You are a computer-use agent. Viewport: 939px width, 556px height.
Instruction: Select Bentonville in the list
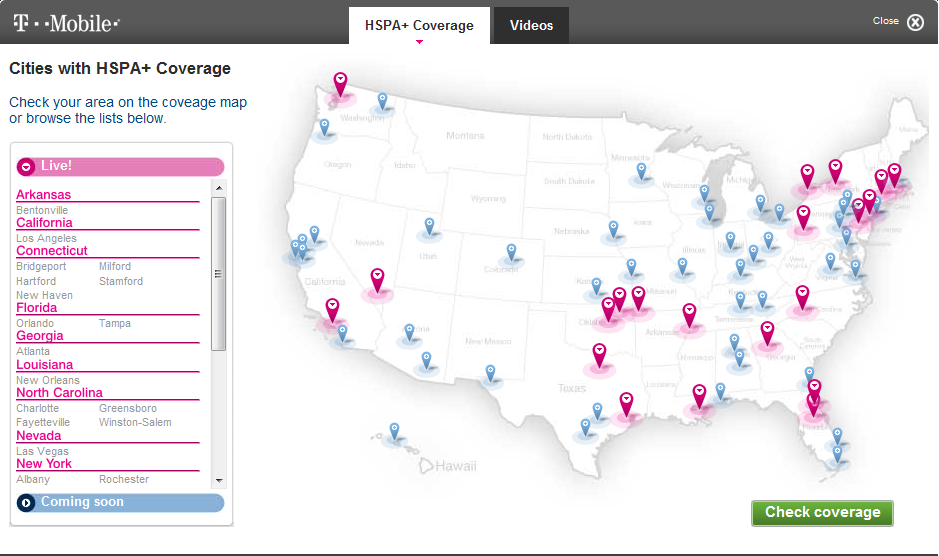tap(42, 210)
